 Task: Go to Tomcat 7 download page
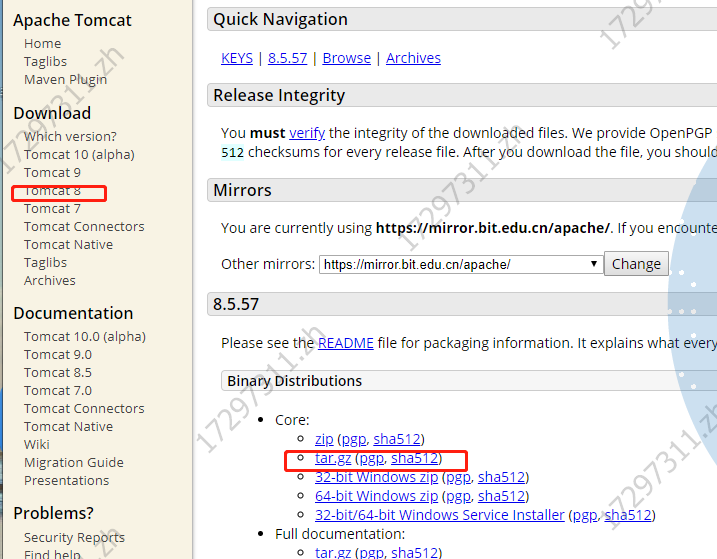pyautogui.click(x=52, y=209)
